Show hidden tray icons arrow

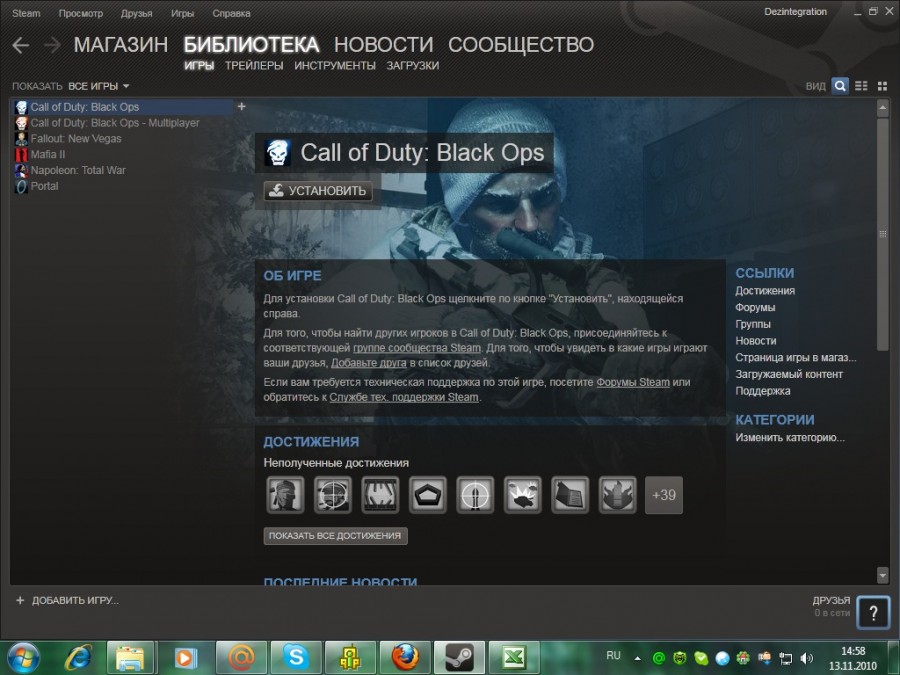tap(637, 658)
